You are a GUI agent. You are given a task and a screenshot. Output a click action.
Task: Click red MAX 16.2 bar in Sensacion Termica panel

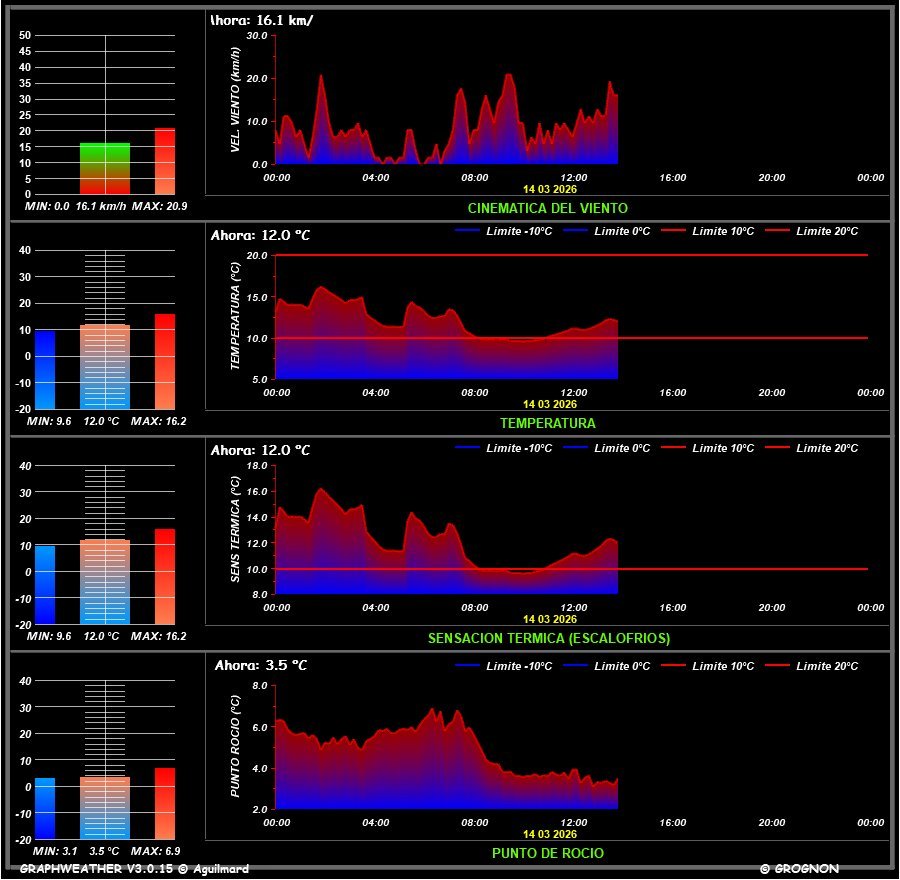(165, 576)
